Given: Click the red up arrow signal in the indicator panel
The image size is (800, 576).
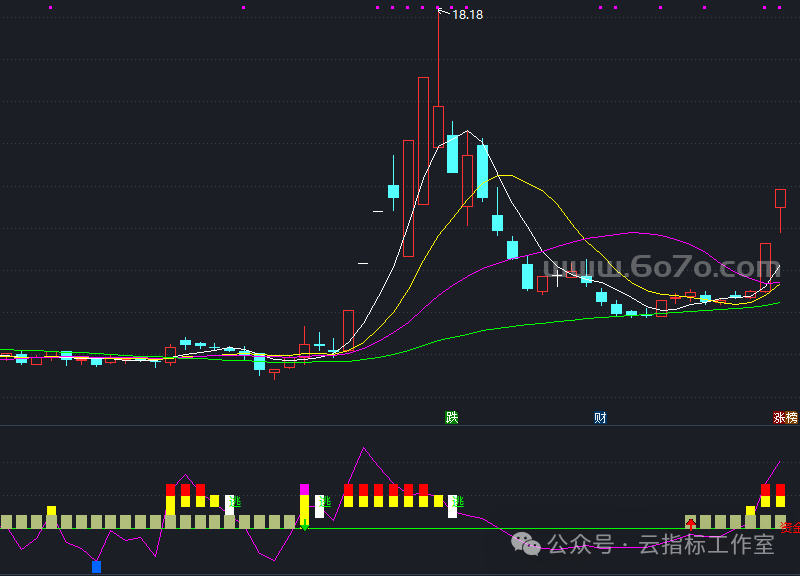Looking at the screenshot, I should pos(690,524).
